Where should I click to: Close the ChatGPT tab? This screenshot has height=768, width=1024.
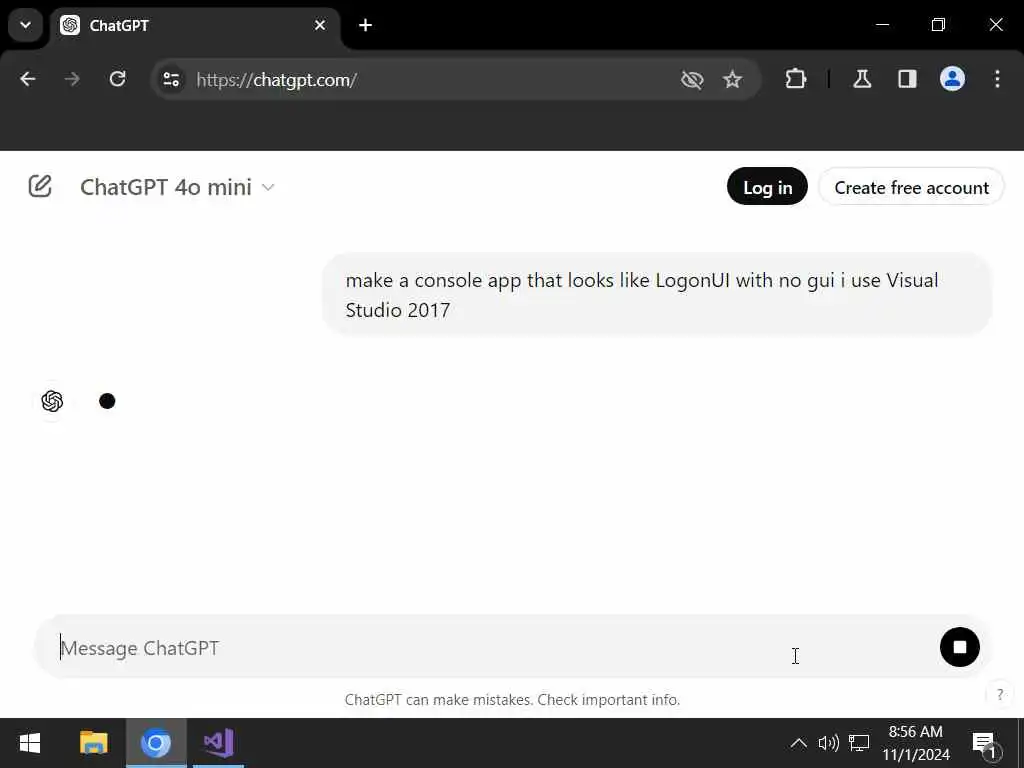pos(320,25)
